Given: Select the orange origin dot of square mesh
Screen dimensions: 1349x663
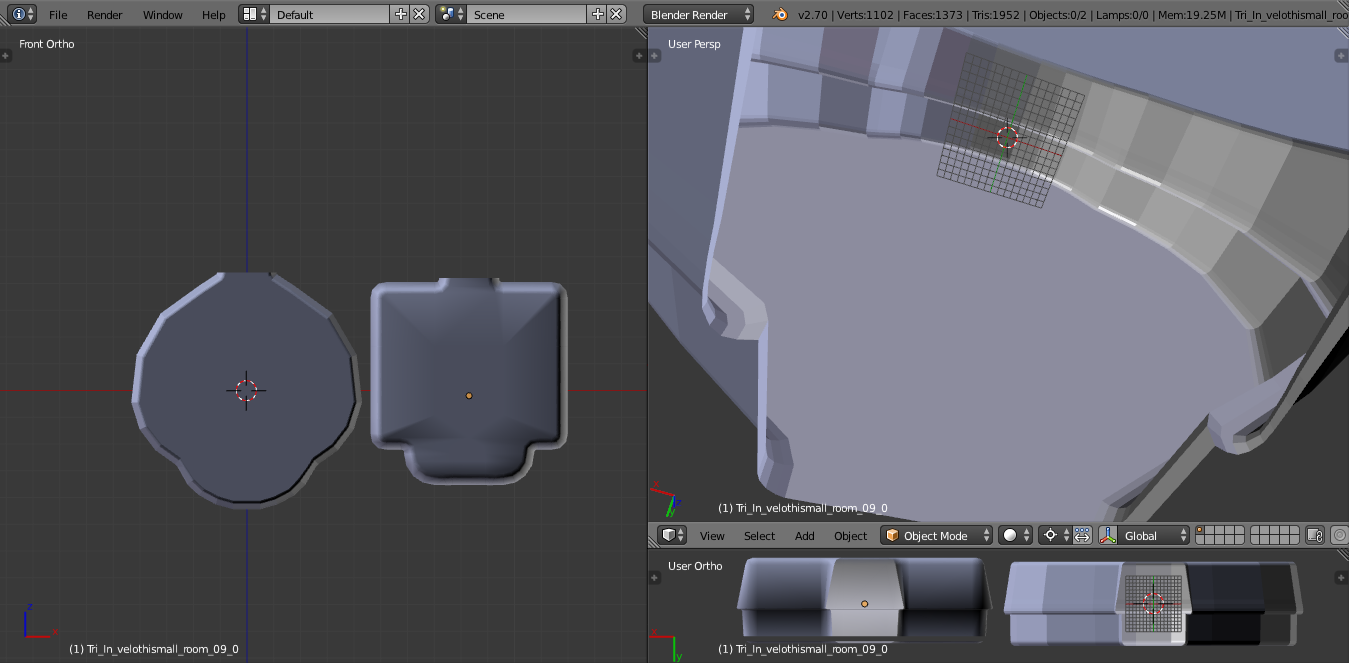Looking at the screenshot, I should 469,396.
